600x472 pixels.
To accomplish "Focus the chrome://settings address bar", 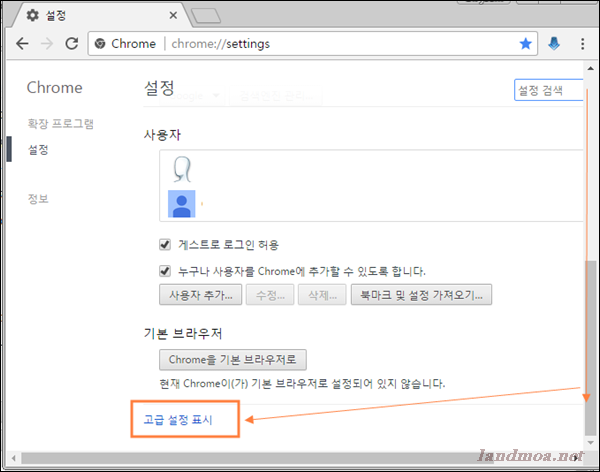I will pos(313,44).
